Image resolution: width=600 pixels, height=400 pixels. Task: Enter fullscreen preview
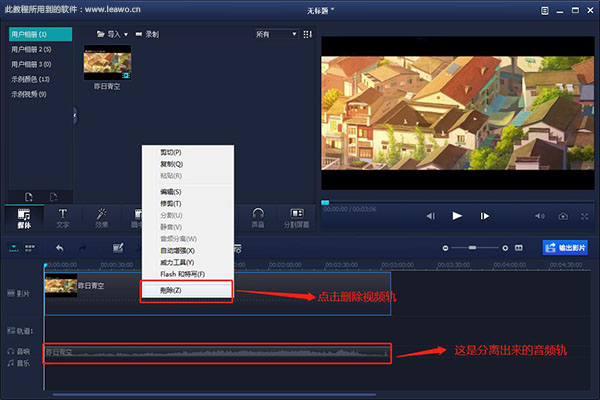pyautogui.click(x=585, y=216)
